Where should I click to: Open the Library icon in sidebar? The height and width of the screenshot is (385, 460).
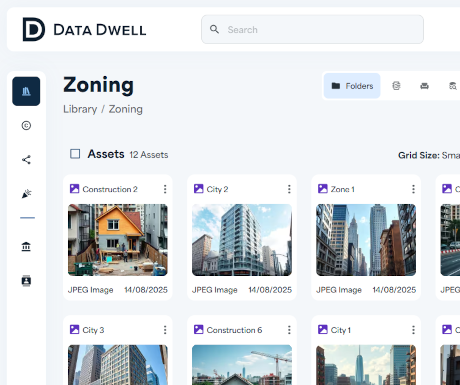26,91
